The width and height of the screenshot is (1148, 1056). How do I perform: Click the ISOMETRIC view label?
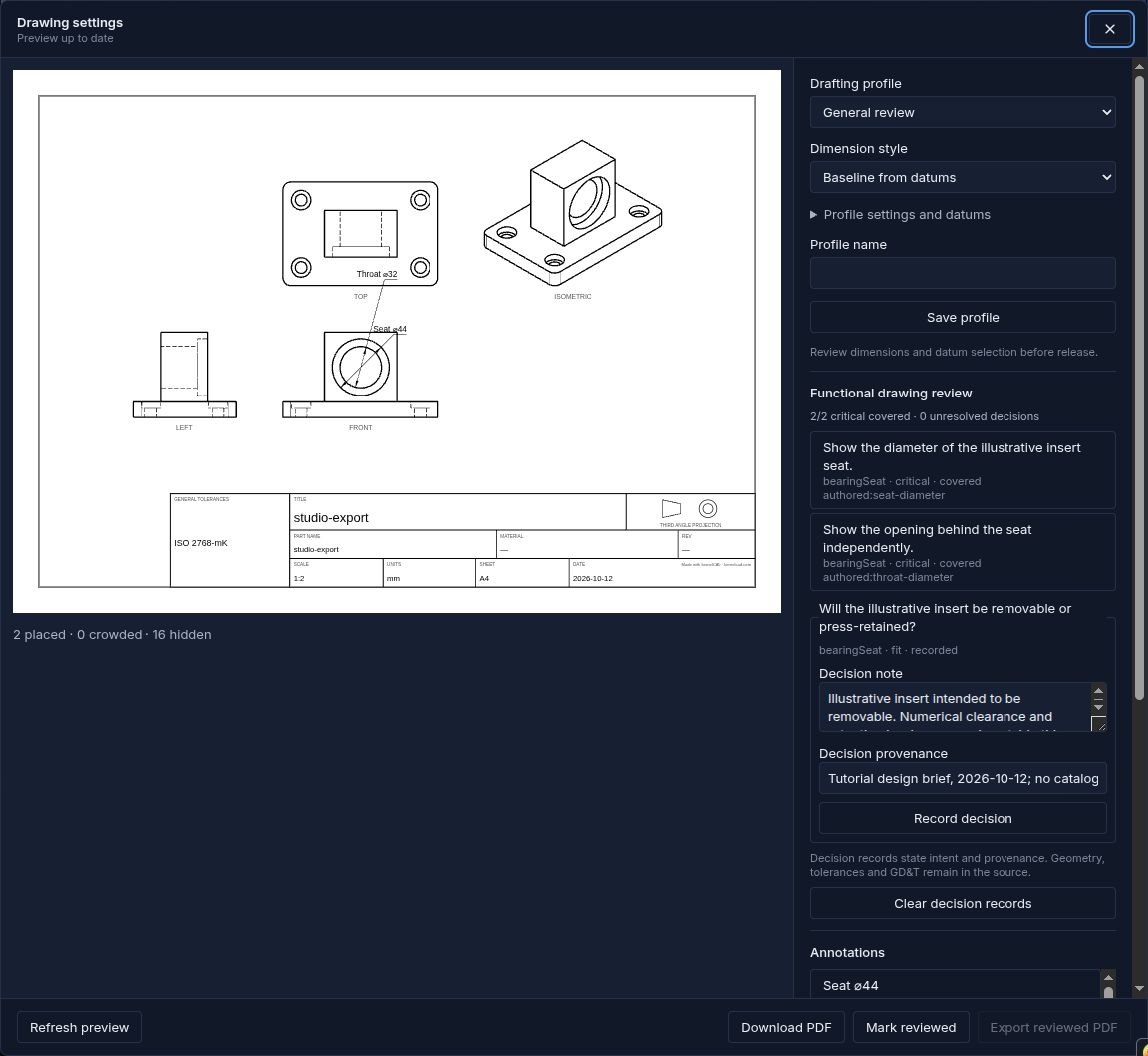pos(573,297)
